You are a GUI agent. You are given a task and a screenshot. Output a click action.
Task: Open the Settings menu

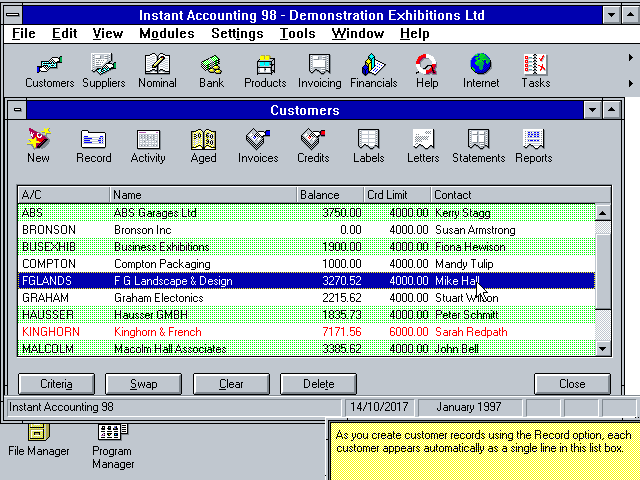click(x=237, y=33)
